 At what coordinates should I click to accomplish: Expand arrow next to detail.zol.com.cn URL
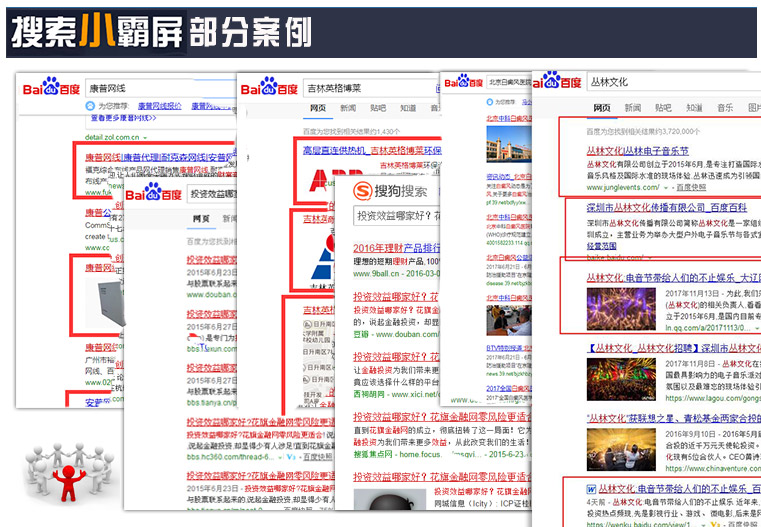tap(145, 138)
